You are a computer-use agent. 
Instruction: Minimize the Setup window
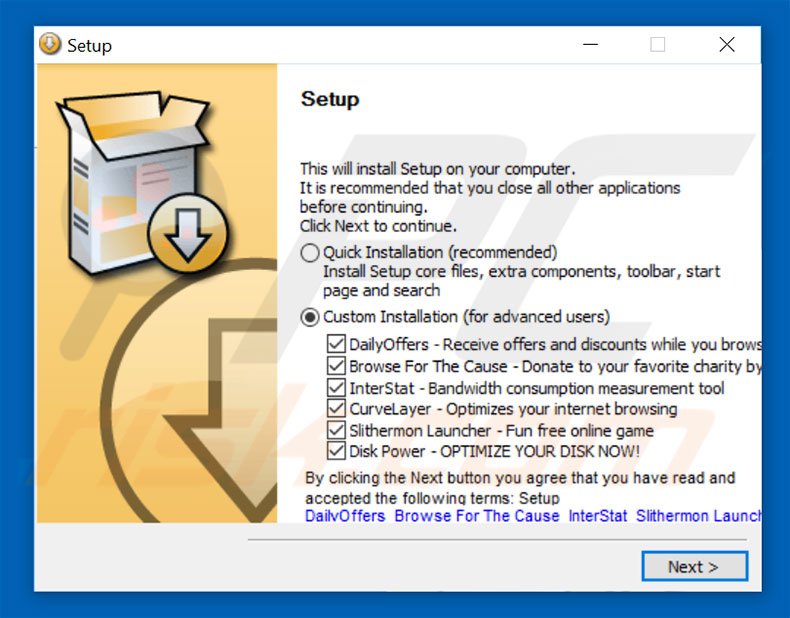tap(590, 45)
